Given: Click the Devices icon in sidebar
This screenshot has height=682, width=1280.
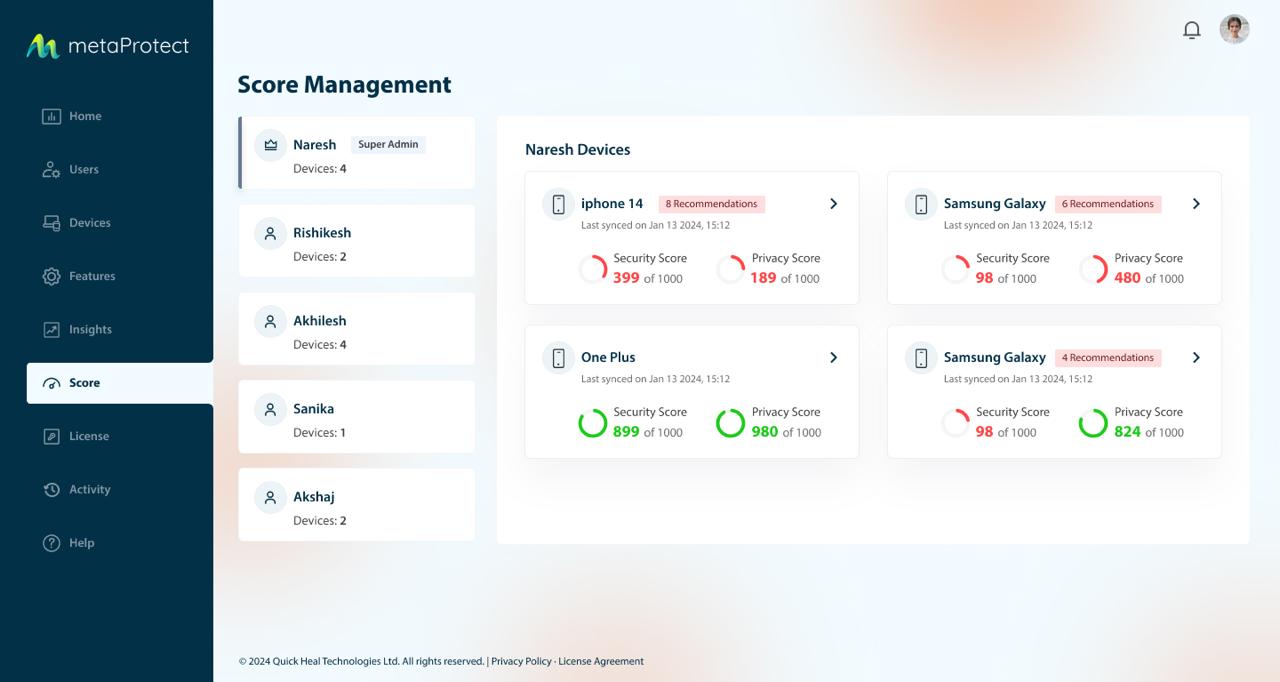Looking at the screenshot, I should pos(51,223).
